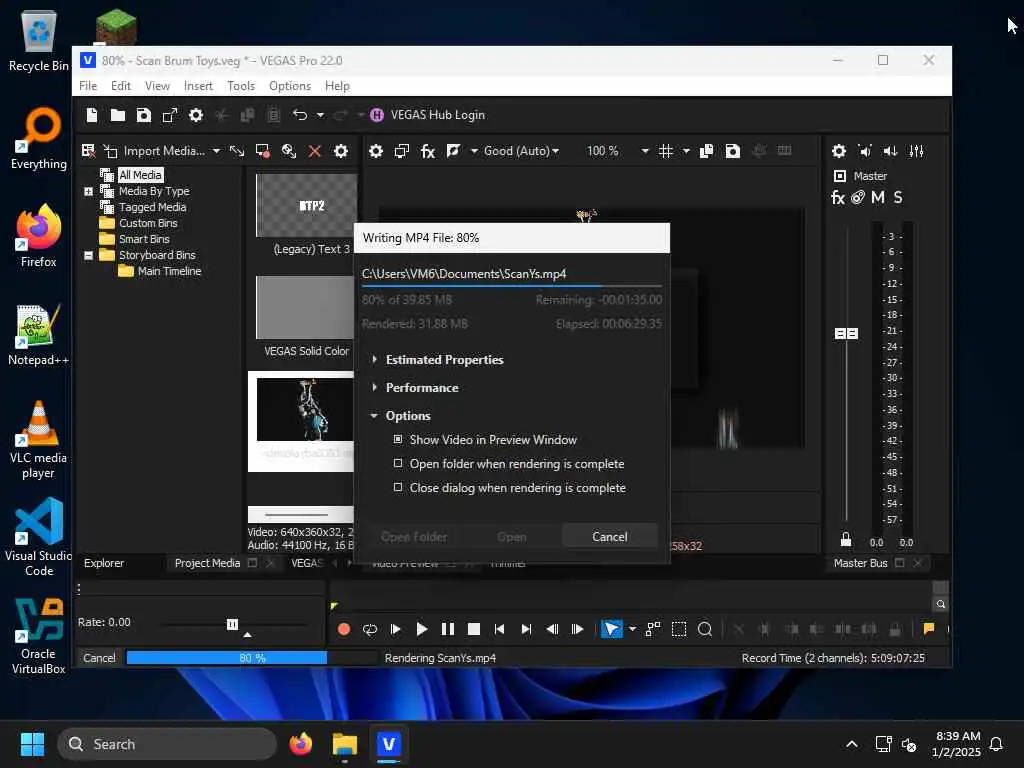Click the Master FX button
Screen dimensions: 1024x768
(x=838, y=197)
